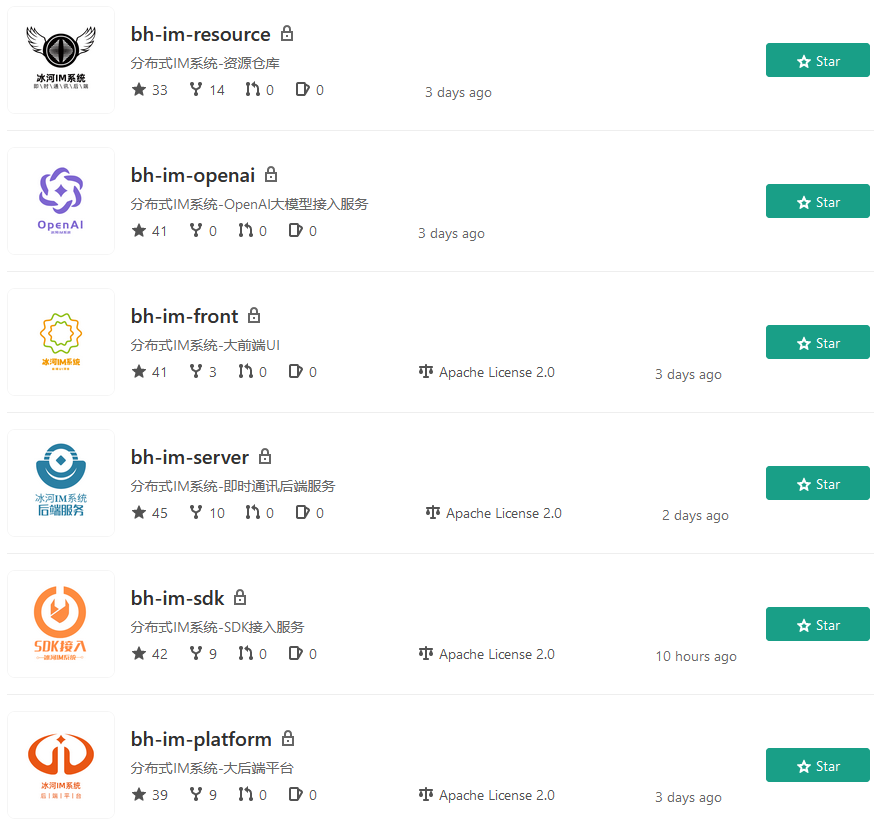The image size is (887, 825).
Task: Open the bh-im-front repository link
Action: point(184,316)
